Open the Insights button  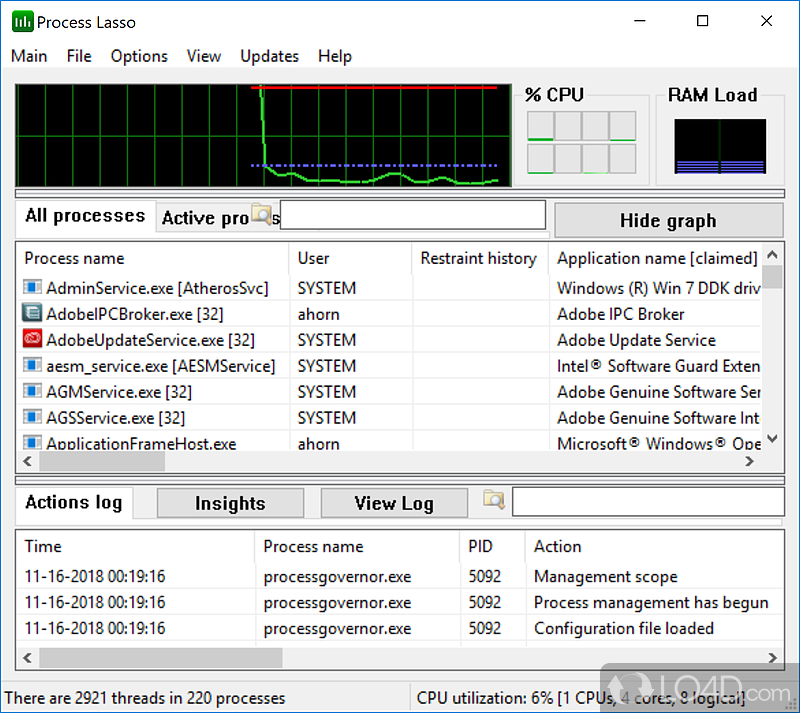pos(230,503)
